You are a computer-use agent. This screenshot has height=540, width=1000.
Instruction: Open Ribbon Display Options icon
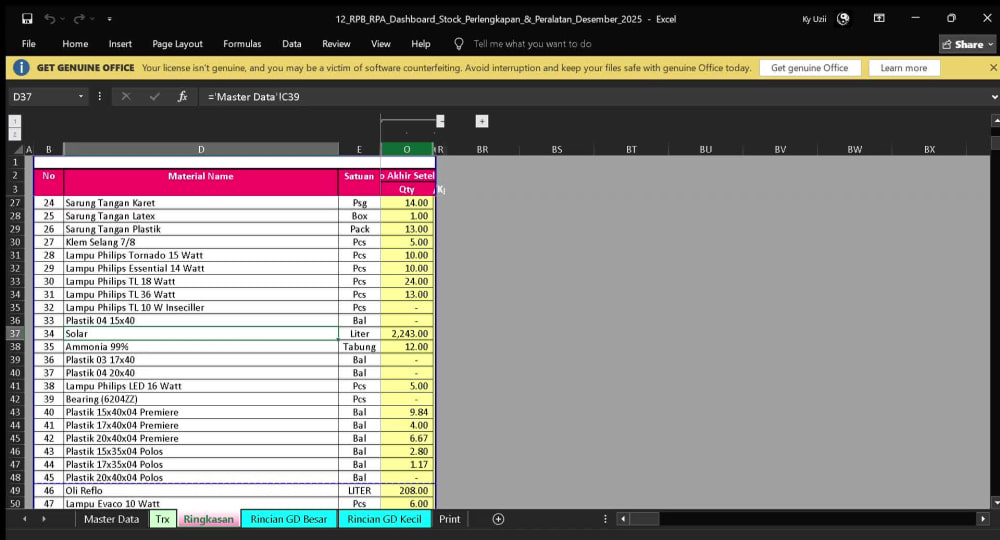[879, 18]
